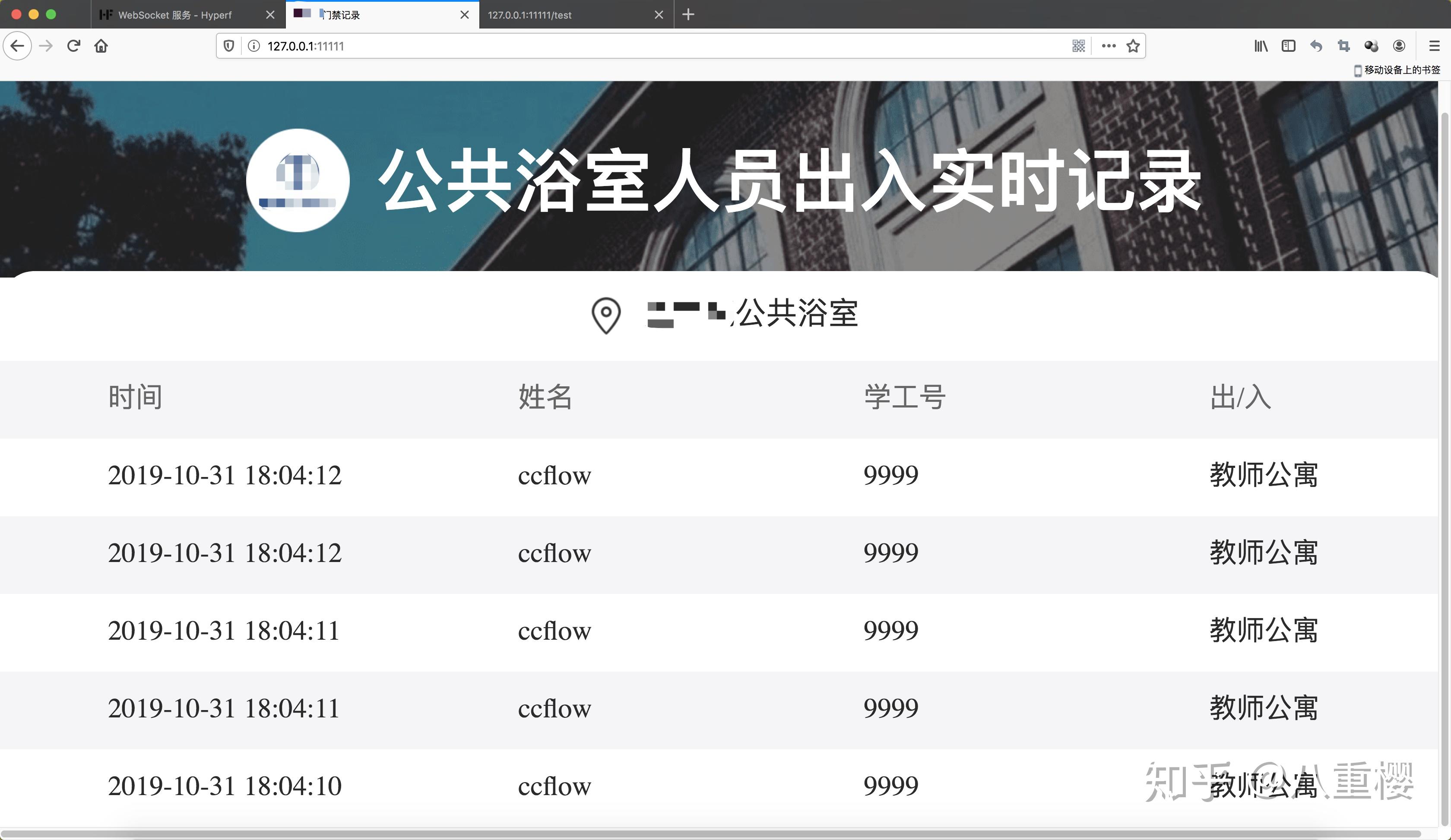Open the tracking protection shield icon
1451x840 pixels.
(228, 46)
